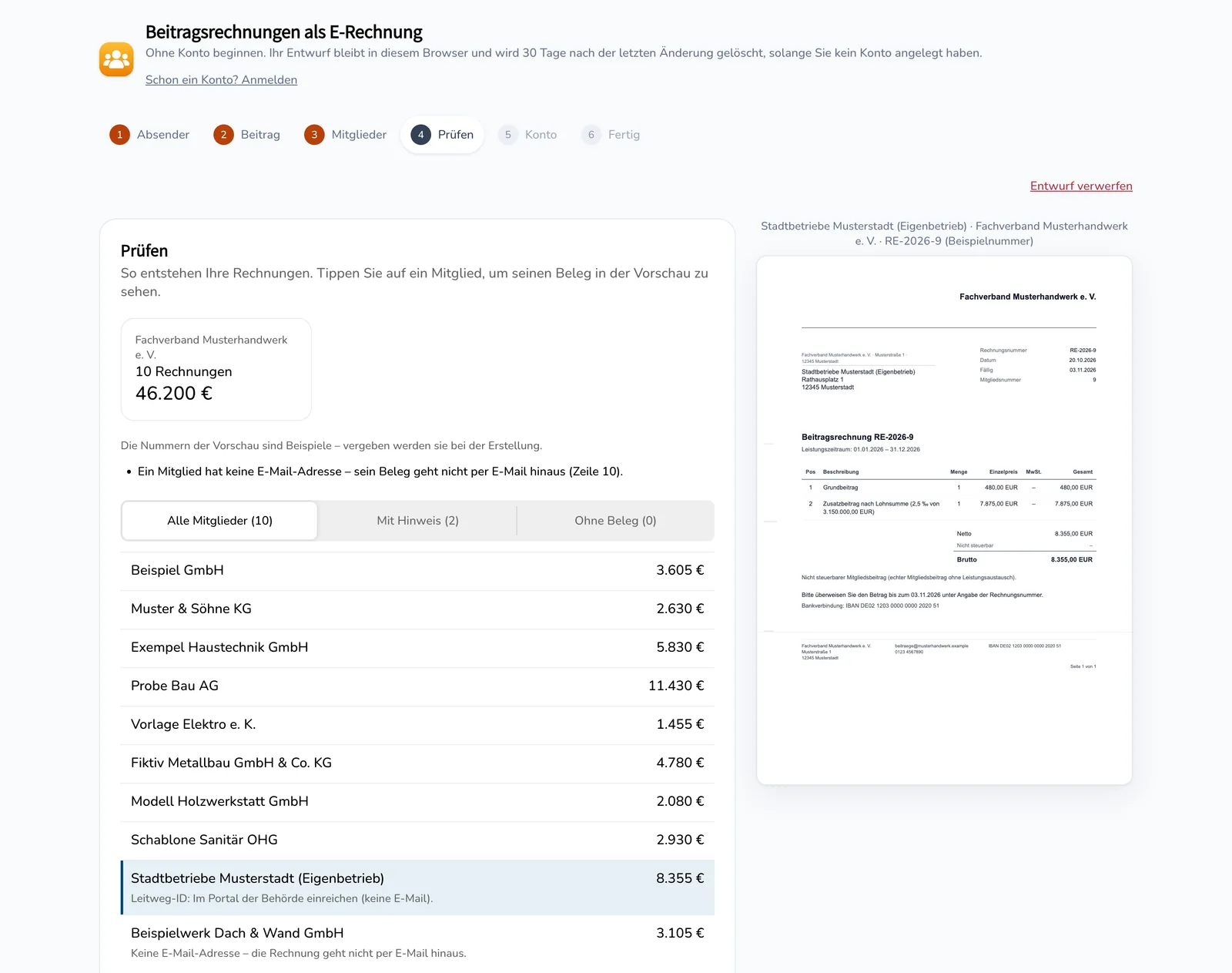Click the 46.200 € total amount
The height and width of the screenshot is (973, 1232).
point(174,394)
